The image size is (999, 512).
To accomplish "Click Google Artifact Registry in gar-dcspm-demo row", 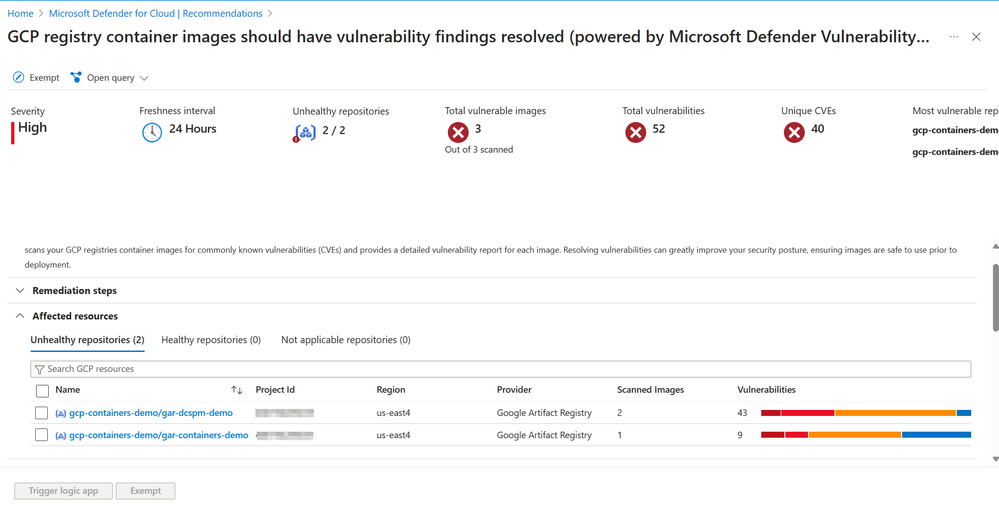I will (x=545, y=413).
